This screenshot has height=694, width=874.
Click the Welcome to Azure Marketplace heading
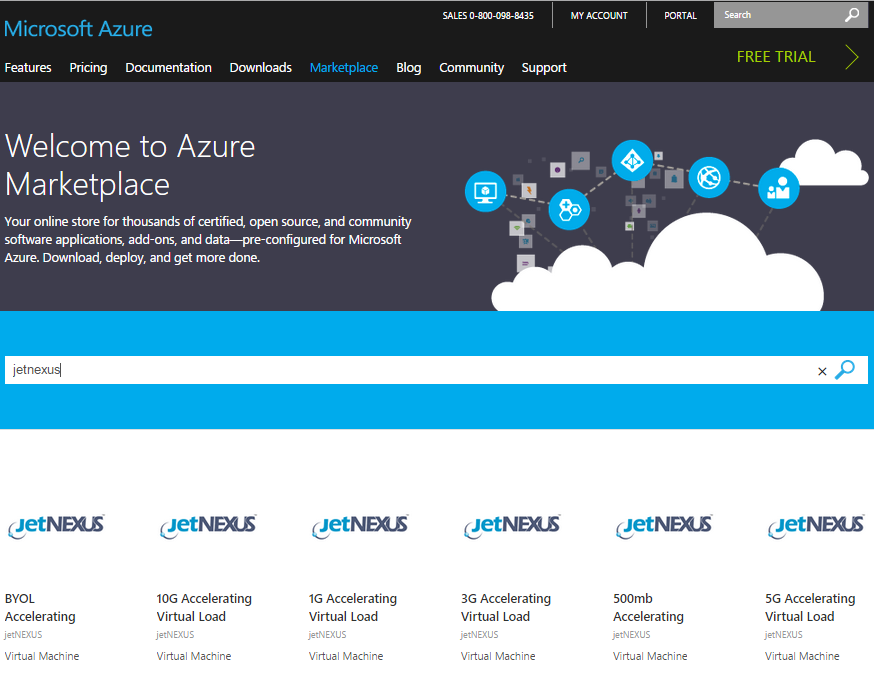click(130, 166)
